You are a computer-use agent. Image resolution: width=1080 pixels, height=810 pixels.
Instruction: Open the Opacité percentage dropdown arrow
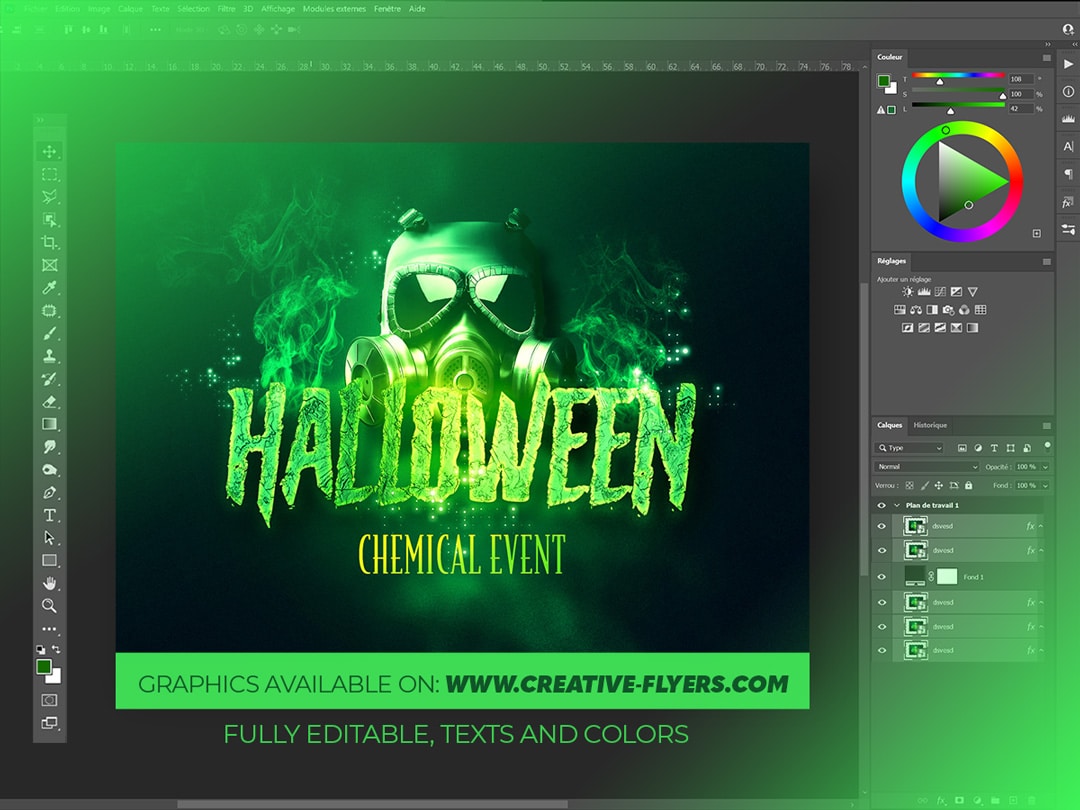(1045, 467)
